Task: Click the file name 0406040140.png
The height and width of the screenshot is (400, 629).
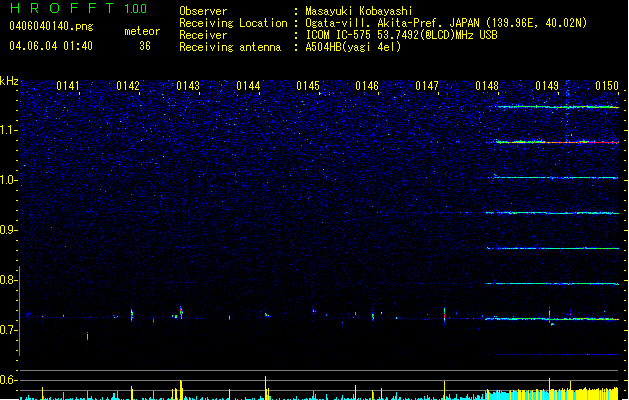Action: click(x=51, y=26)
